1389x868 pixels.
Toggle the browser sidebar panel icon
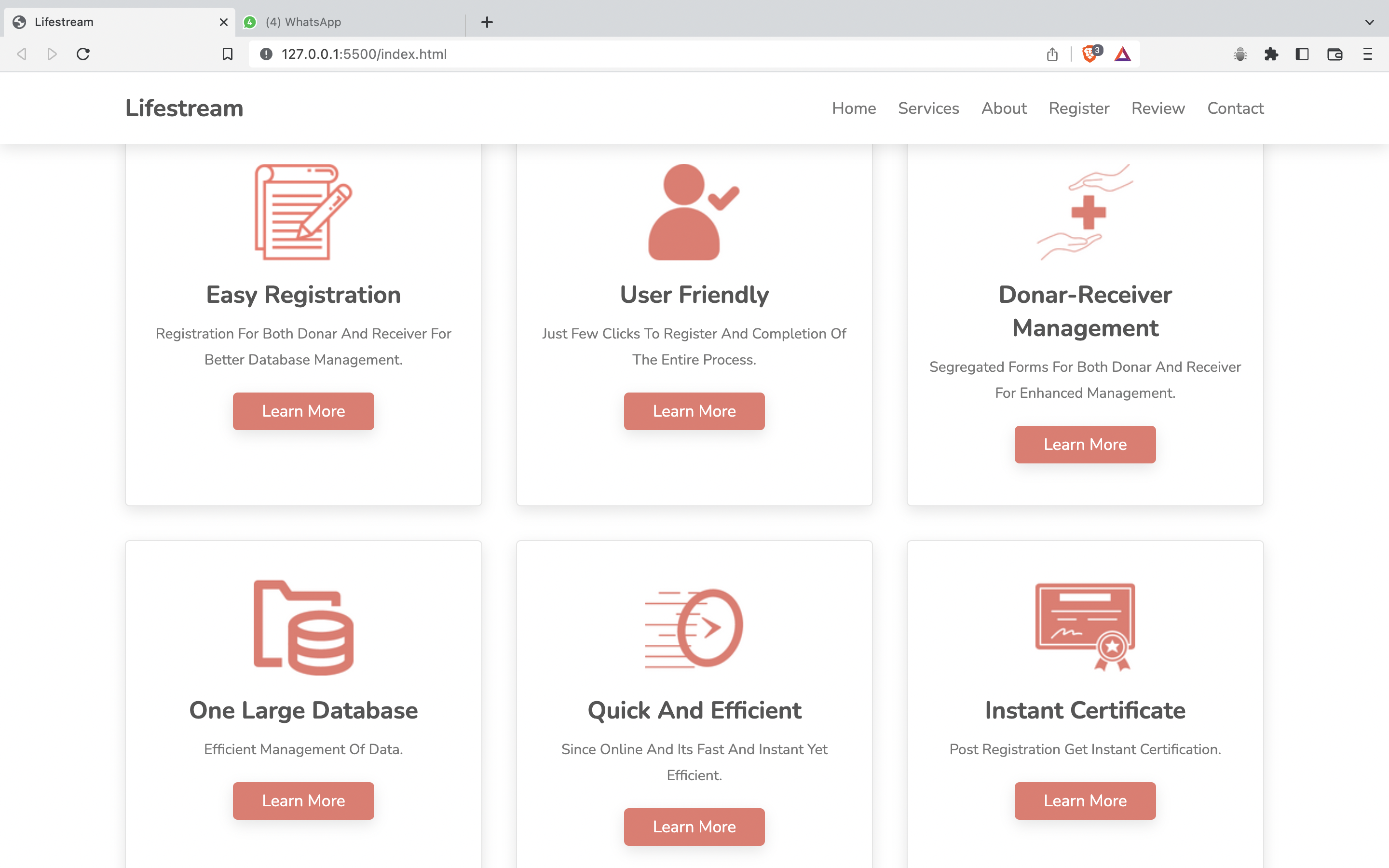pyautogui.click(x=1302, y=54)
